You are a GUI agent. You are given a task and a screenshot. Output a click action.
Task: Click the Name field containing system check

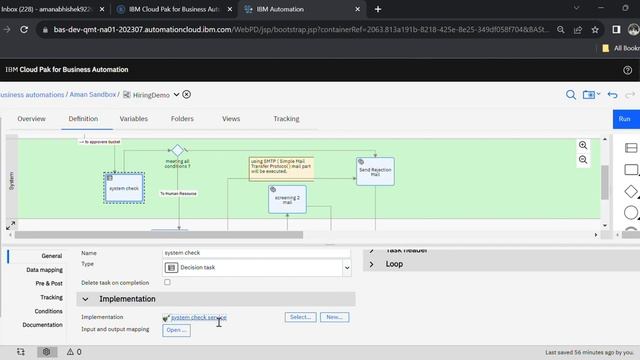click(256, 253)
